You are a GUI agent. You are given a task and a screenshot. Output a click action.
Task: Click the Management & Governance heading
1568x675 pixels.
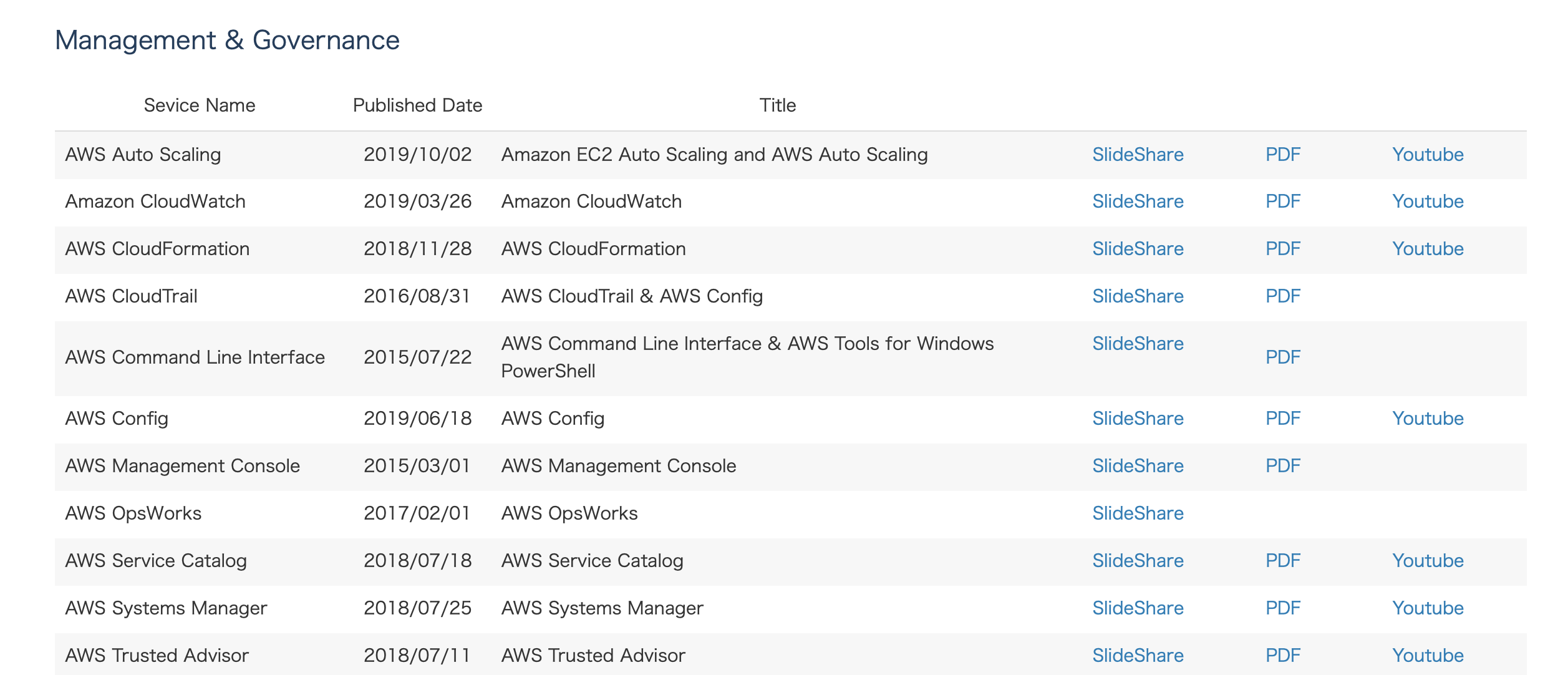click(x=227, y=41)
